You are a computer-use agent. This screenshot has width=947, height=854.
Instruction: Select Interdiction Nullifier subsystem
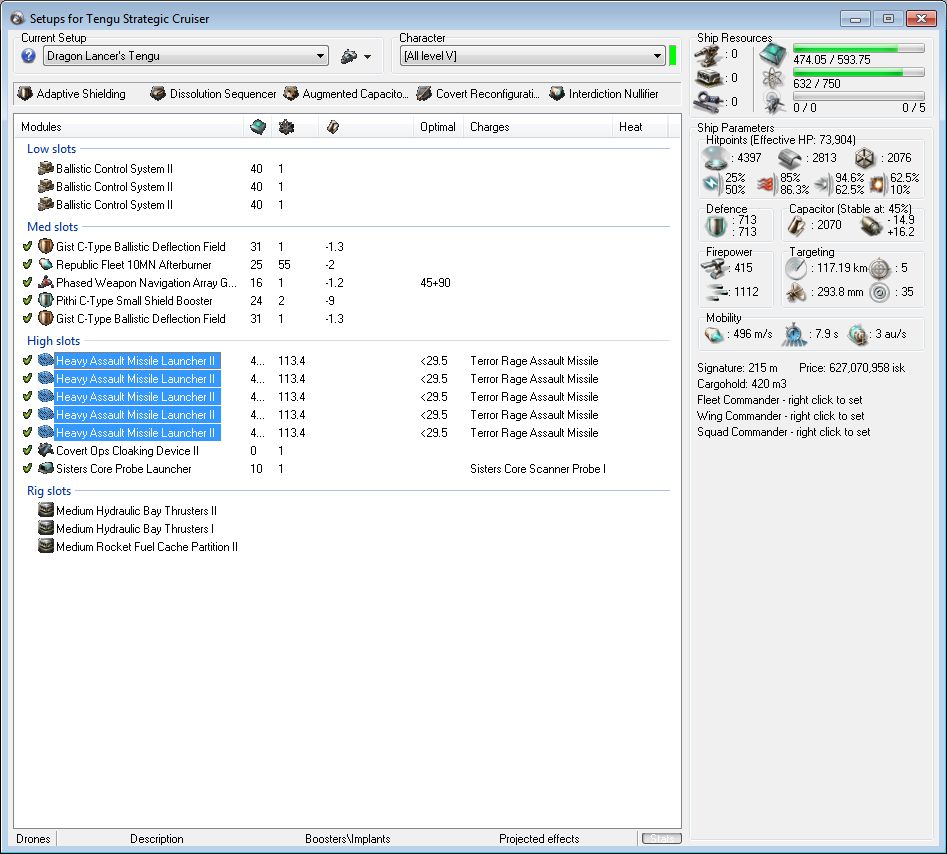(x=605, y=94)
